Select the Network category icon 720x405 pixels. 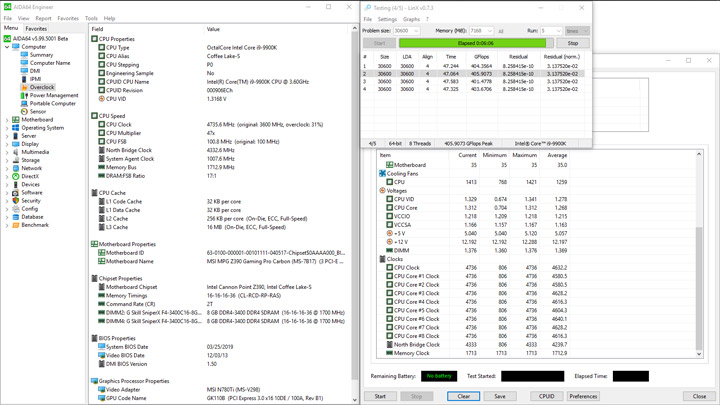coord(16,169)
